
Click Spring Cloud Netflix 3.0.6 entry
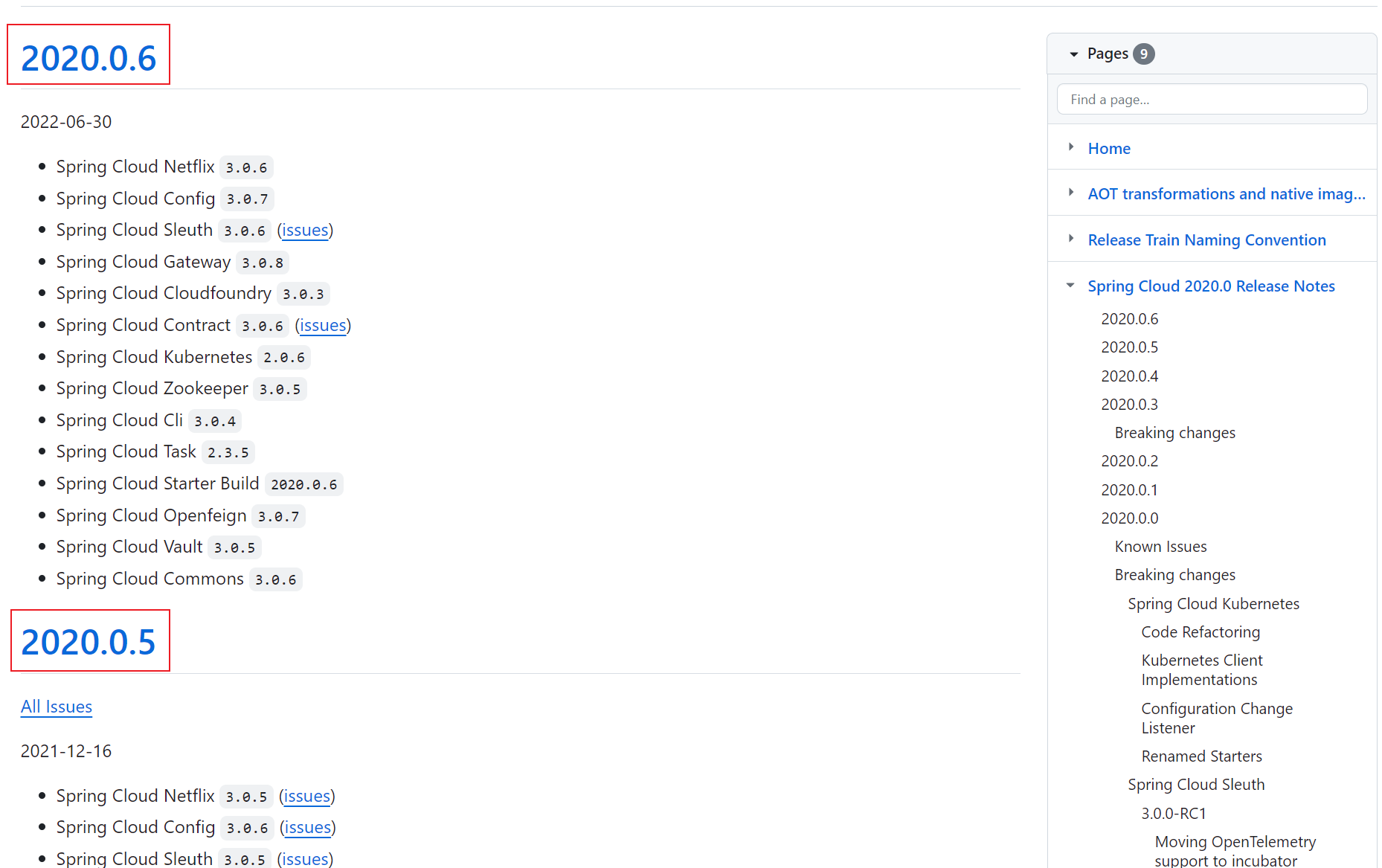click(164, 167)
